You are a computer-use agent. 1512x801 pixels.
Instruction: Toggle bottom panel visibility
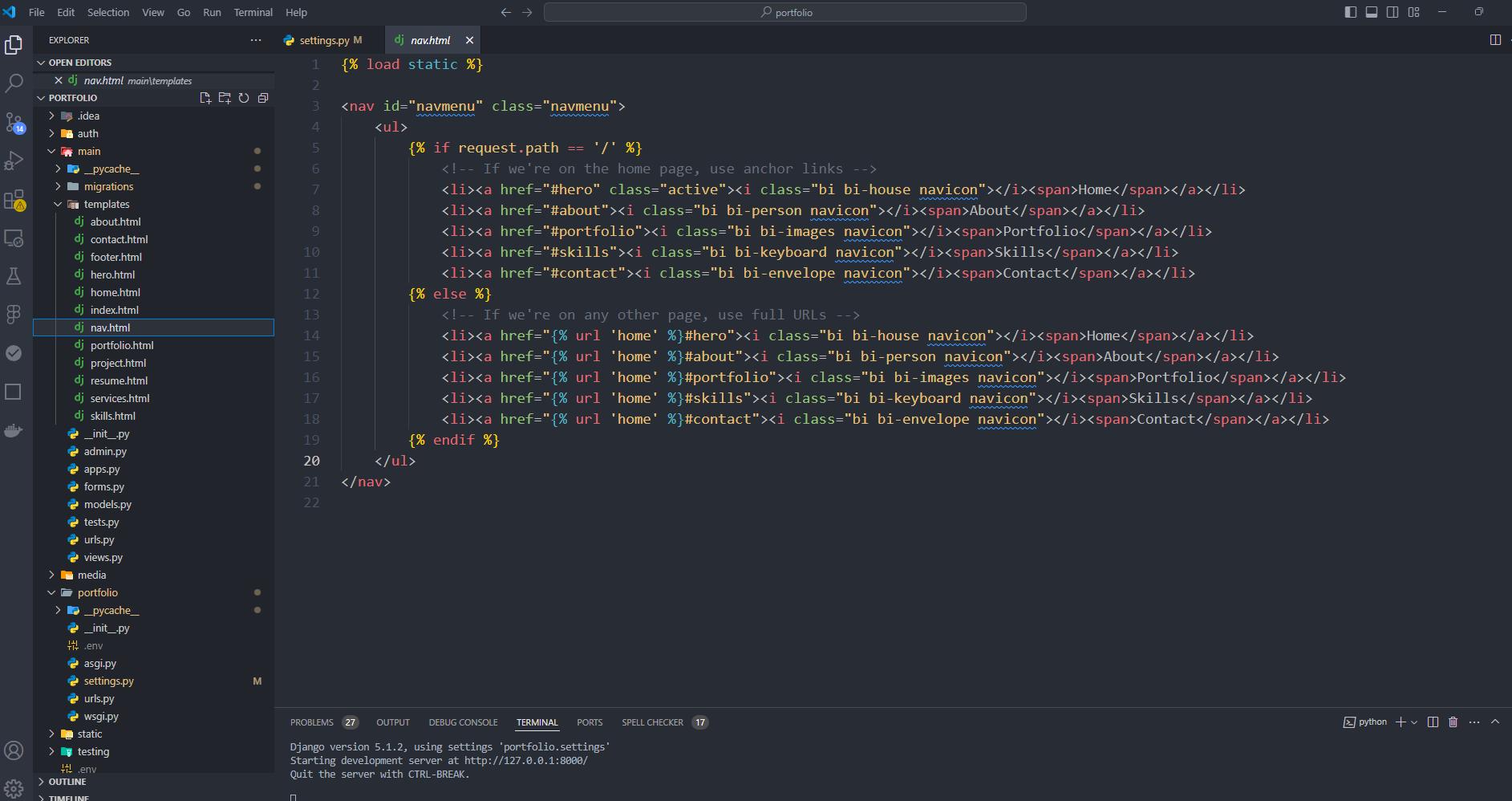1372,12
